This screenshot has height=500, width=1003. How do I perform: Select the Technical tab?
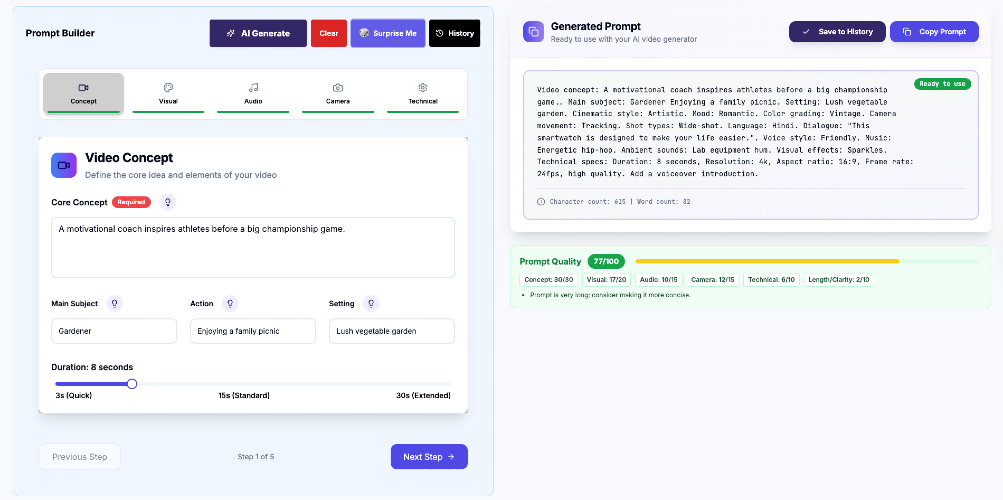coord(423,93)
